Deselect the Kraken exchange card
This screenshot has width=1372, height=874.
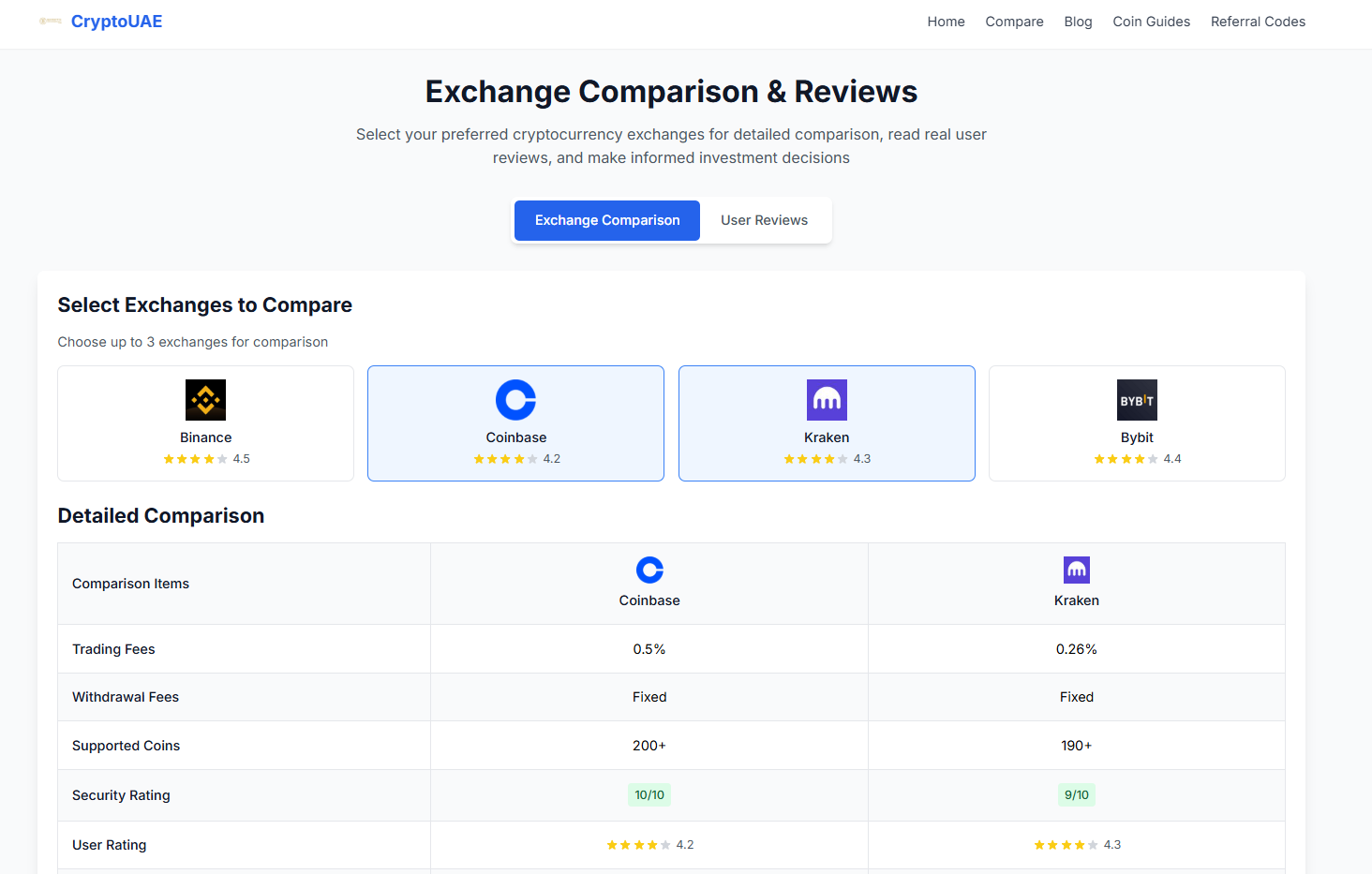coord(827,423)
